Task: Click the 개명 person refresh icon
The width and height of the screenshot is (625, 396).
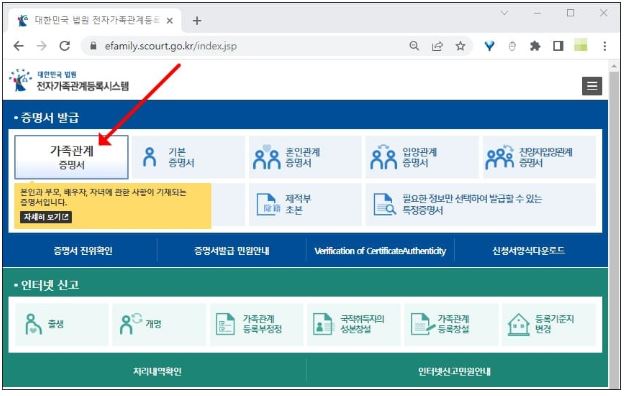Action: [x=131, y=324]
